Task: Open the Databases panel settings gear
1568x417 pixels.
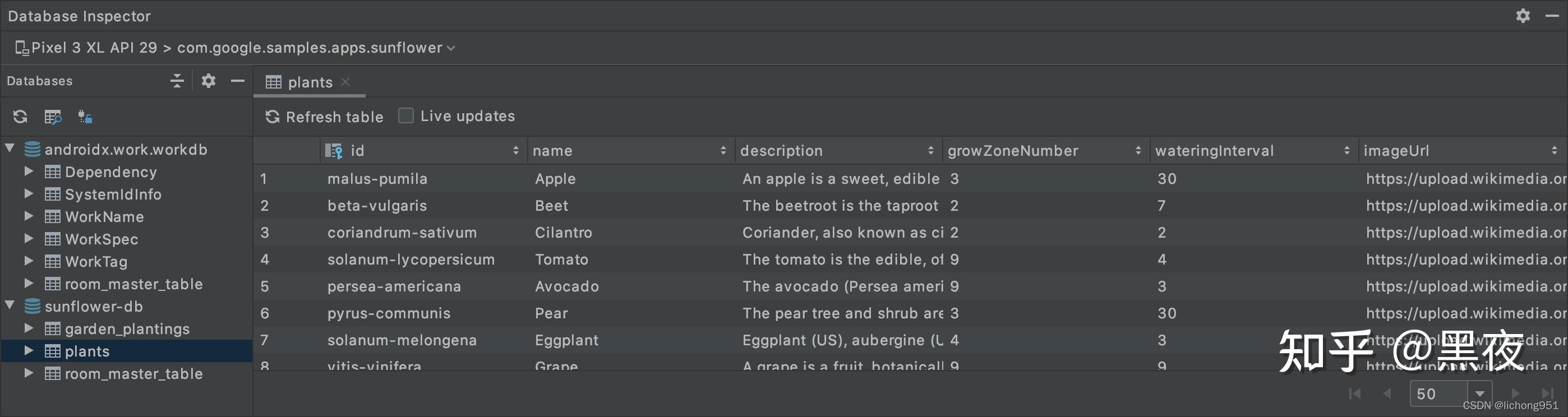Action: pyautogui.click(x=208, y=80)
